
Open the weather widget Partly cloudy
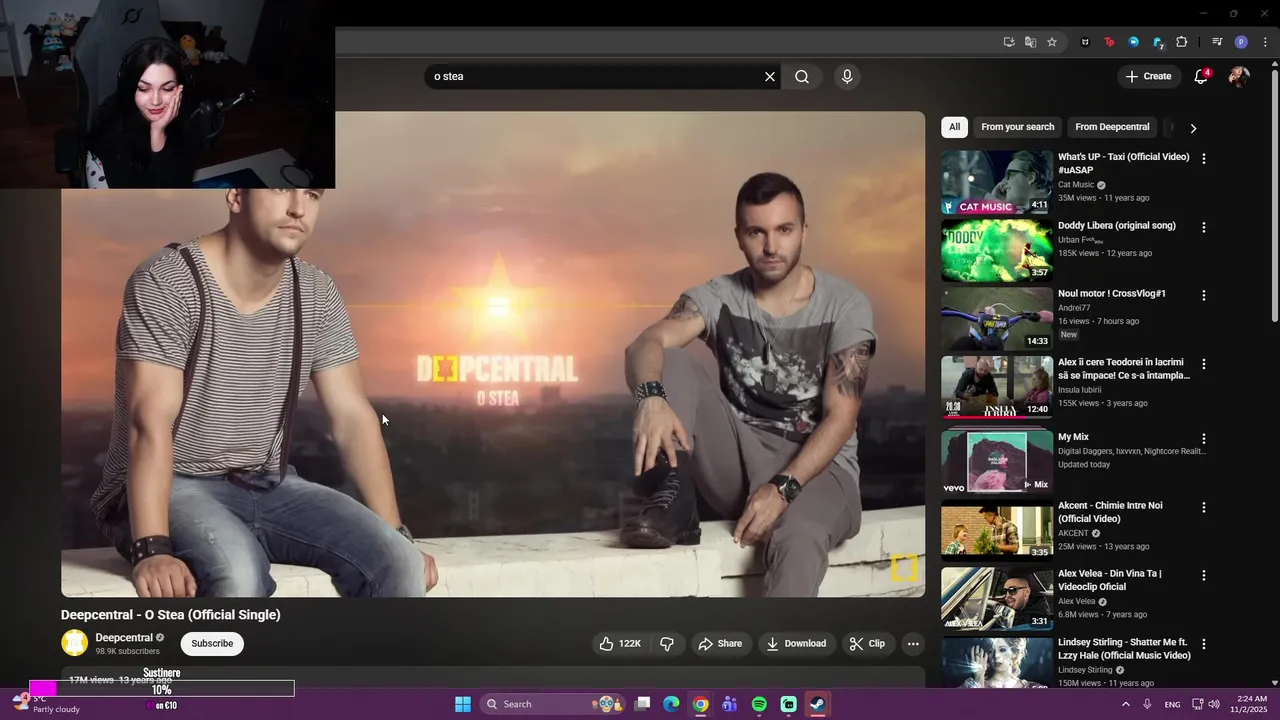(45, 704)
